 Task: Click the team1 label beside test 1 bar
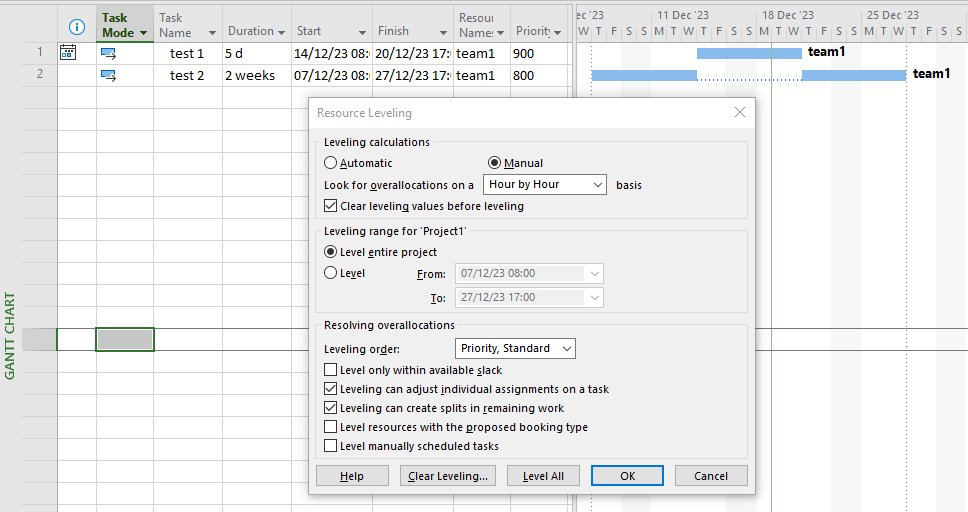point(826,52)
